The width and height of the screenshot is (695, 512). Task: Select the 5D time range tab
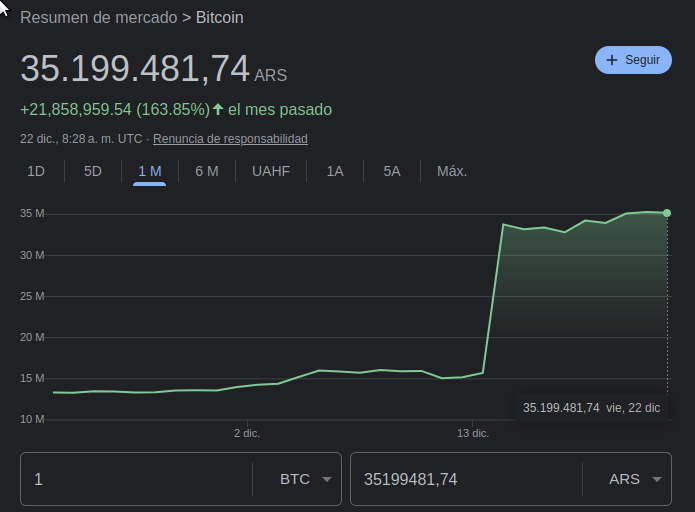(x=93, y=172)
